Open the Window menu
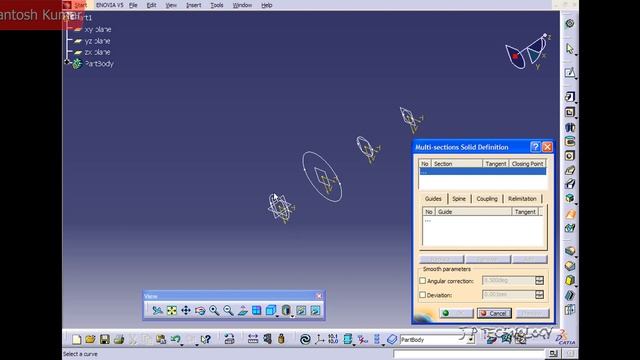 coord(242,5)
